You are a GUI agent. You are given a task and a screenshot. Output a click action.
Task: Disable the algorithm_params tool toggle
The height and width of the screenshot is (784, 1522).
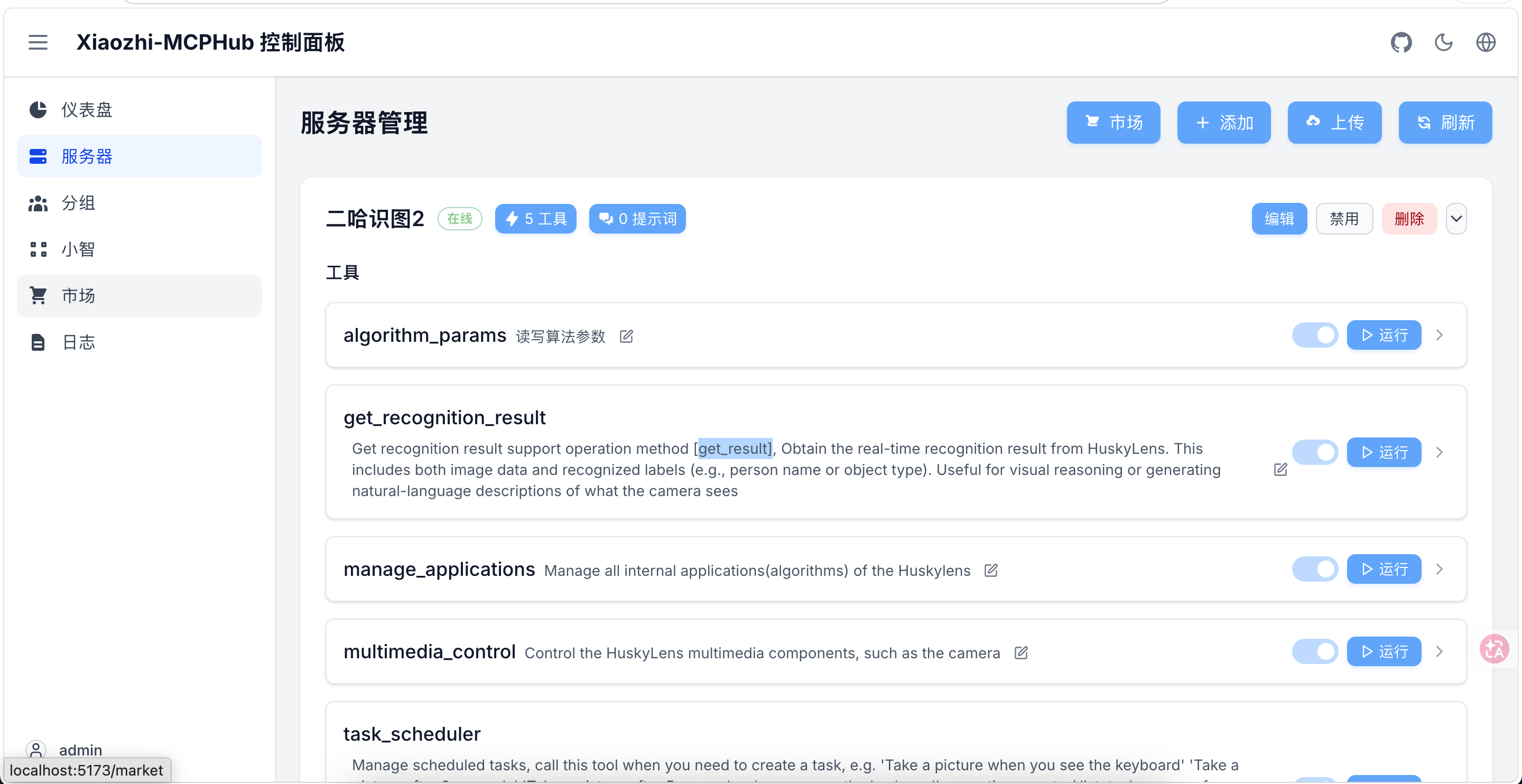click(1315, 334)
